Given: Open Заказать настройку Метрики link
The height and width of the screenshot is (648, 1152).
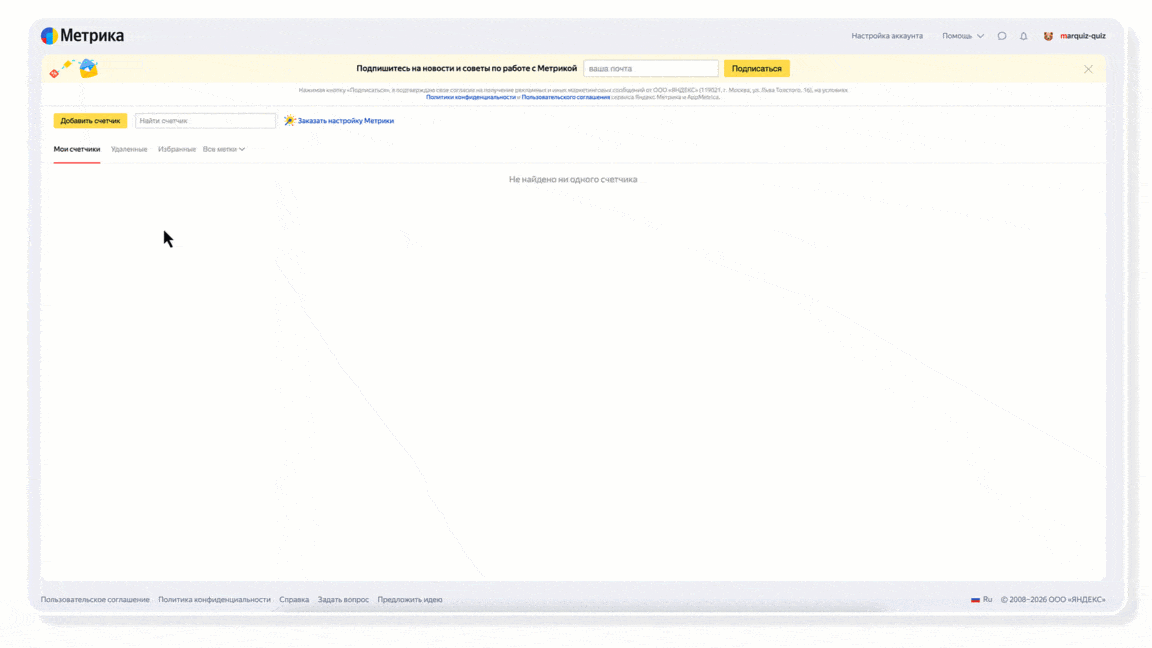Looking at the screenshot, I should click(345, 120).
